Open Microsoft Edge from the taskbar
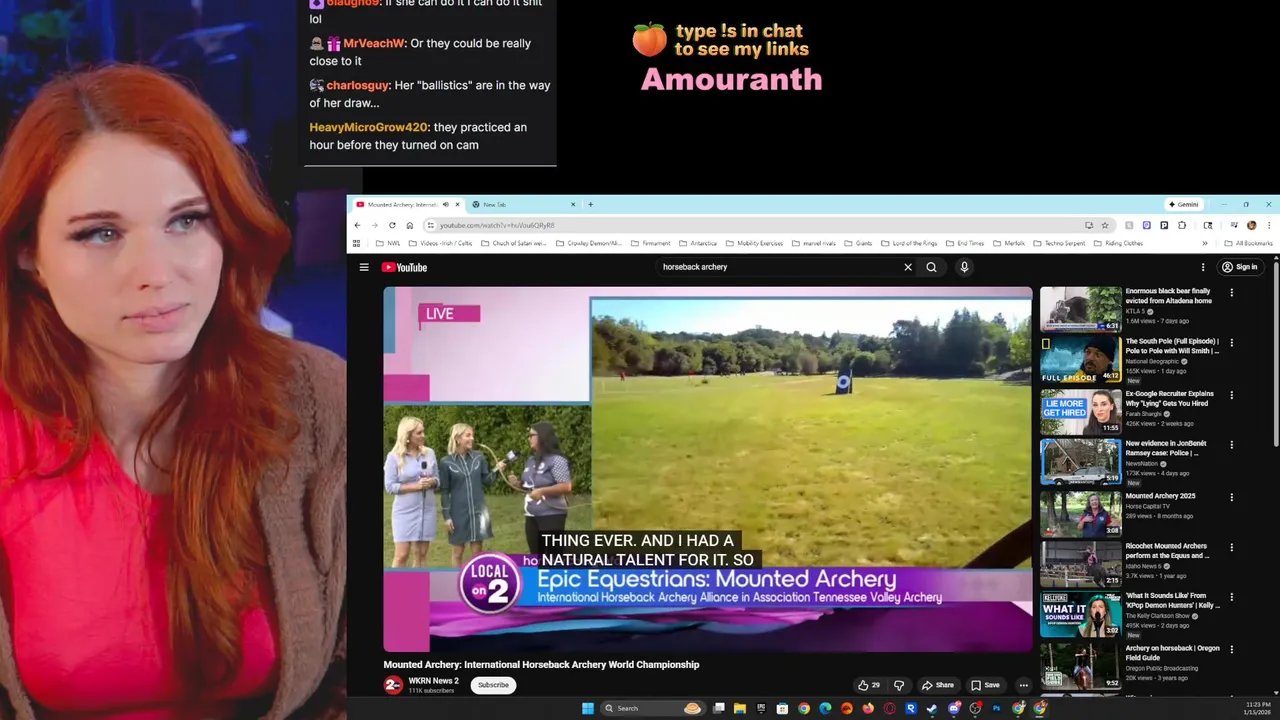1280x720 pixels. point(825,708)
